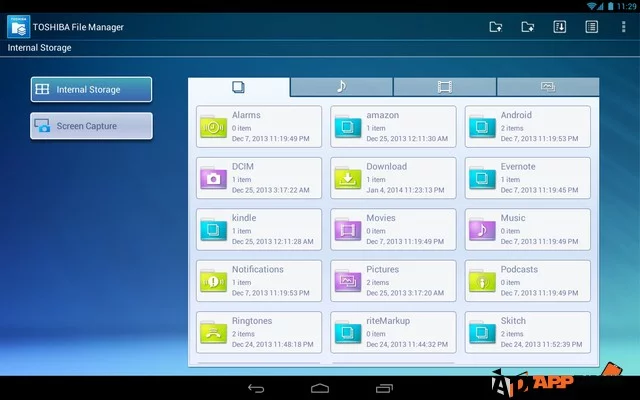640x400 pixels.
Task: Switch to the all files tab
Action: [x=239, y=87]
